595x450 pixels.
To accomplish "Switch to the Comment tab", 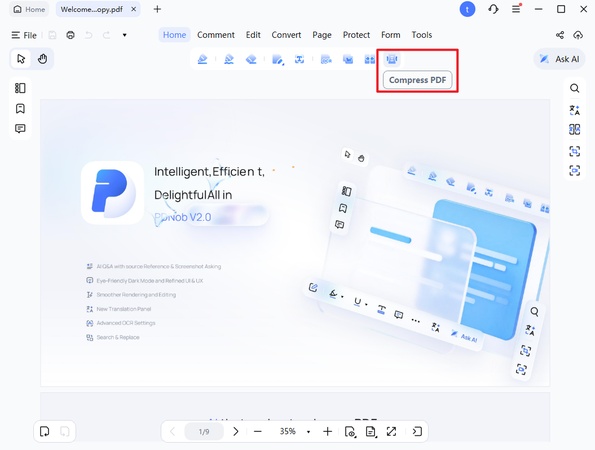I will click(x=216, y=35).
